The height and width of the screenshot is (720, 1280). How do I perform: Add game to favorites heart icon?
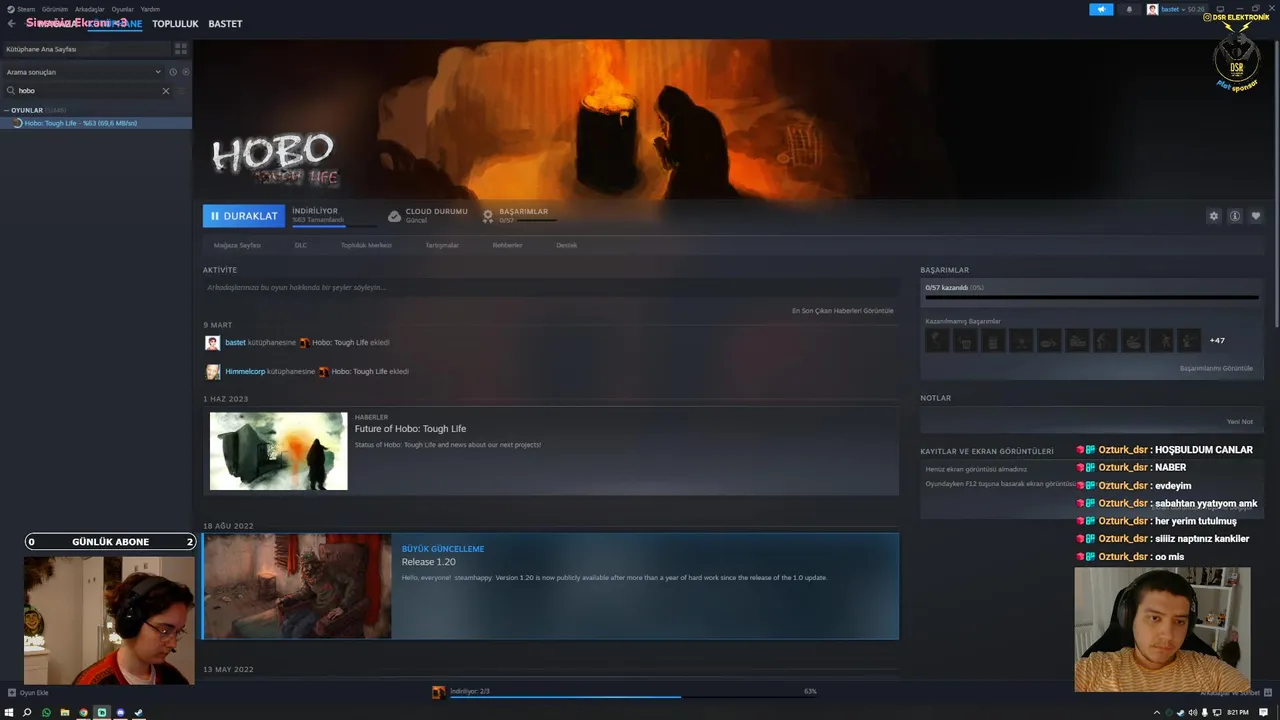[1256, 216]
